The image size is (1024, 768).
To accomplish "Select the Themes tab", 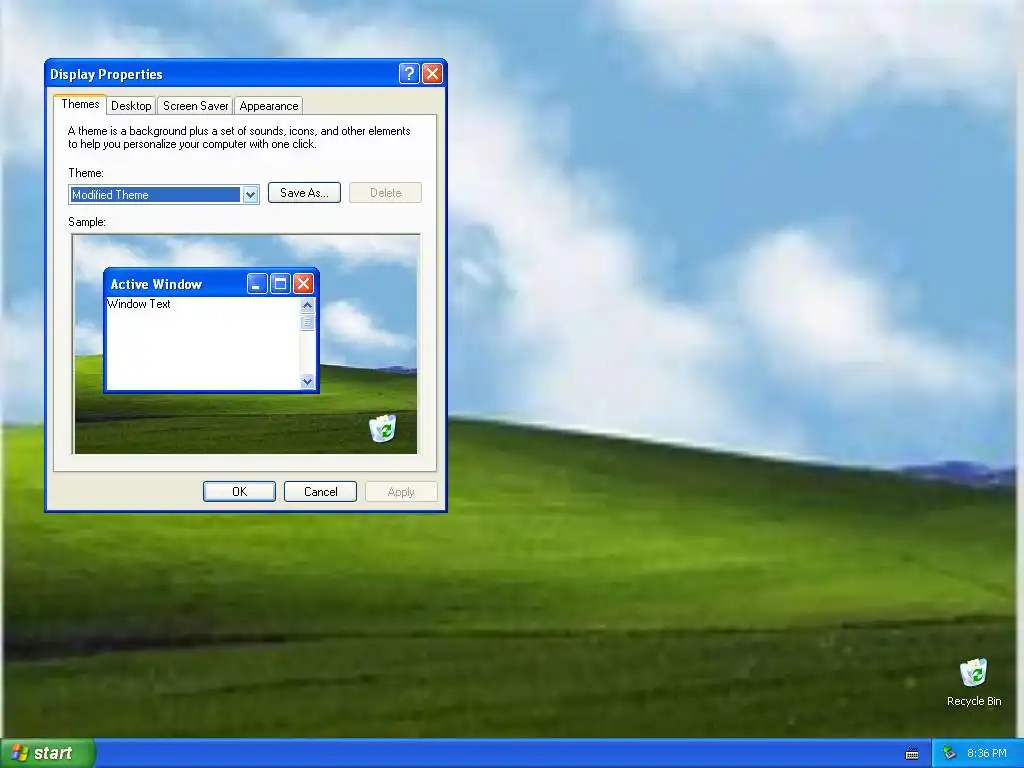I will (x=80, y=104).
